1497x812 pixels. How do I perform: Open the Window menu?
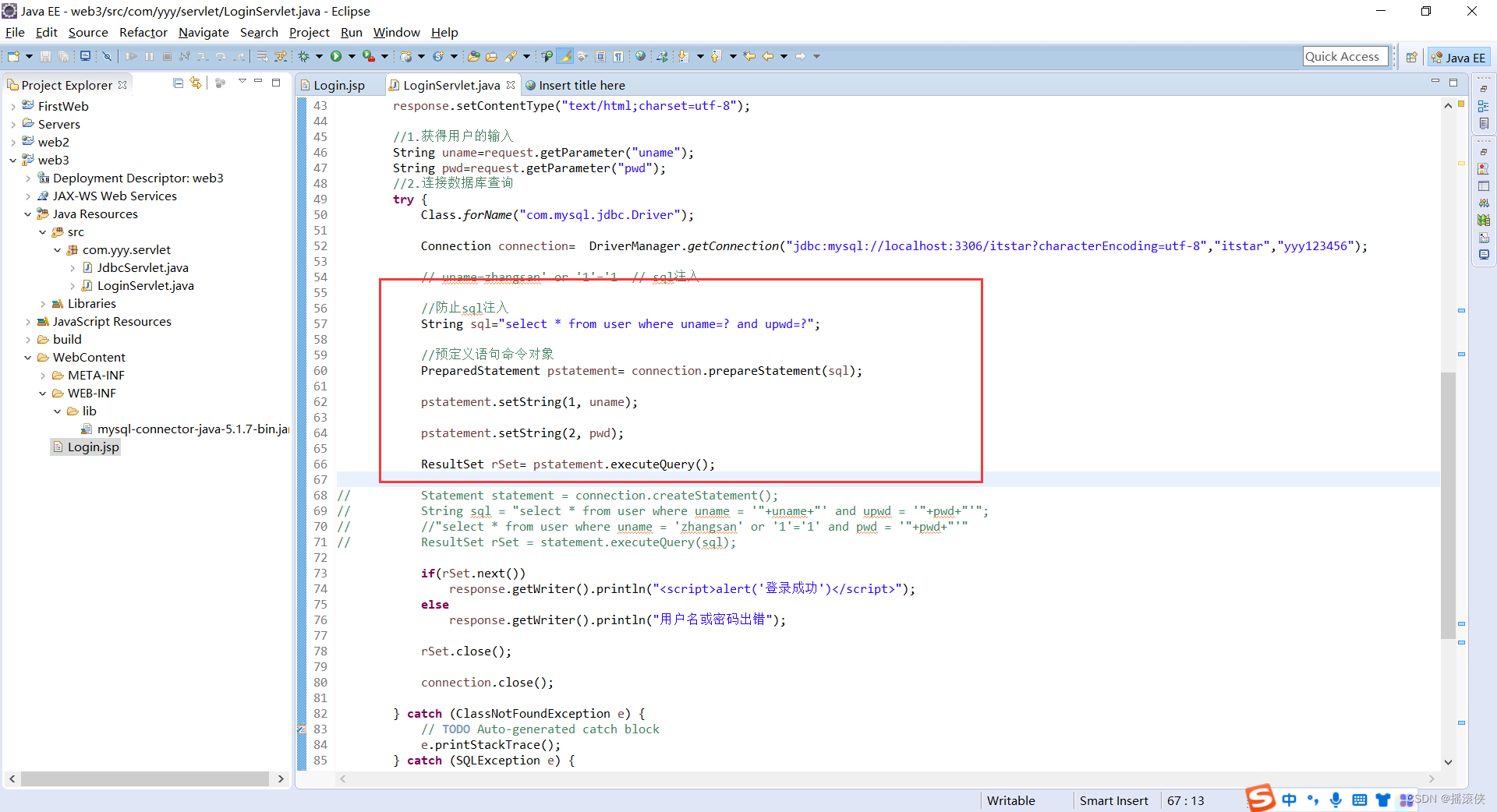point(397,32)
